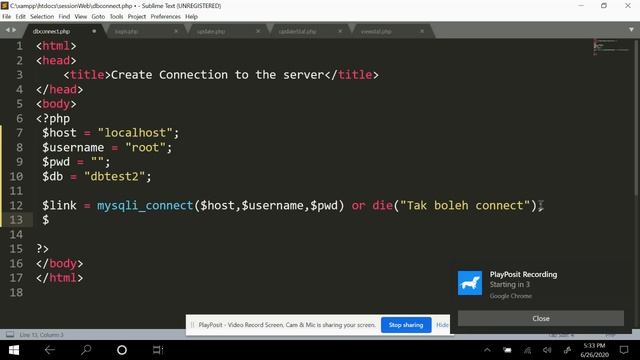Click the </html> closing tag on line 17
This screenshot has width=640, height=360.
(x=59, y=278)
